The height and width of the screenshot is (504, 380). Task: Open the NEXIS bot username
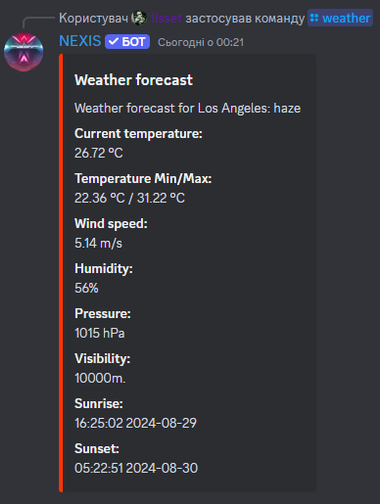(80, 41)
